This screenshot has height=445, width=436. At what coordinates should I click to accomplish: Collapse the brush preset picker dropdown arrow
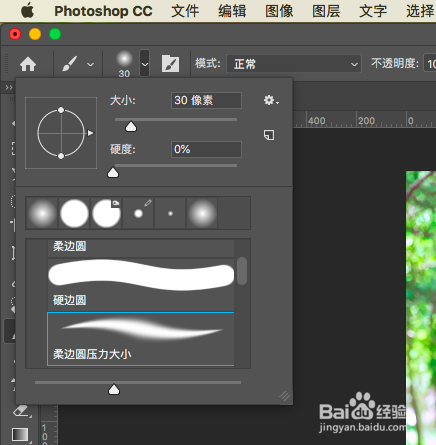pos(145,63)
